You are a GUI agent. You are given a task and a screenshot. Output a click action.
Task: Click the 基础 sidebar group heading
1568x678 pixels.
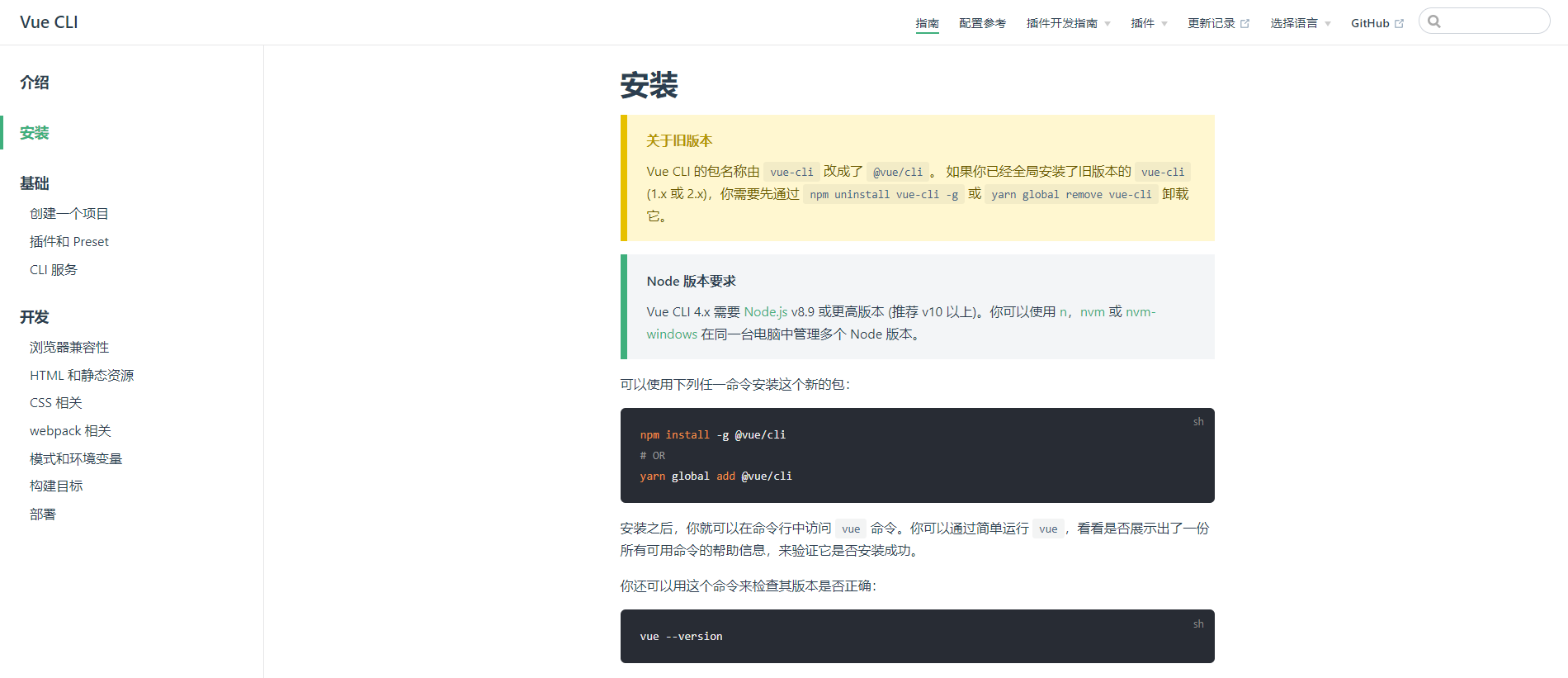click(35, 183)
